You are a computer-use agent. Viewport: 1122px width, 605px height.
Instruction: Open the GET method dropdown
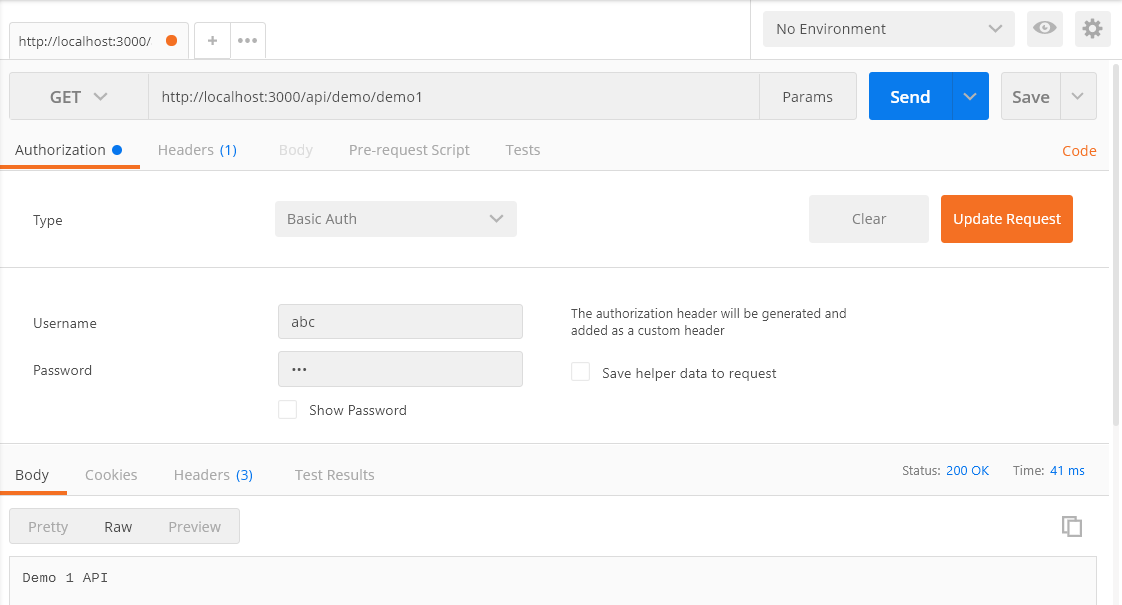click(x=79, y=97)
